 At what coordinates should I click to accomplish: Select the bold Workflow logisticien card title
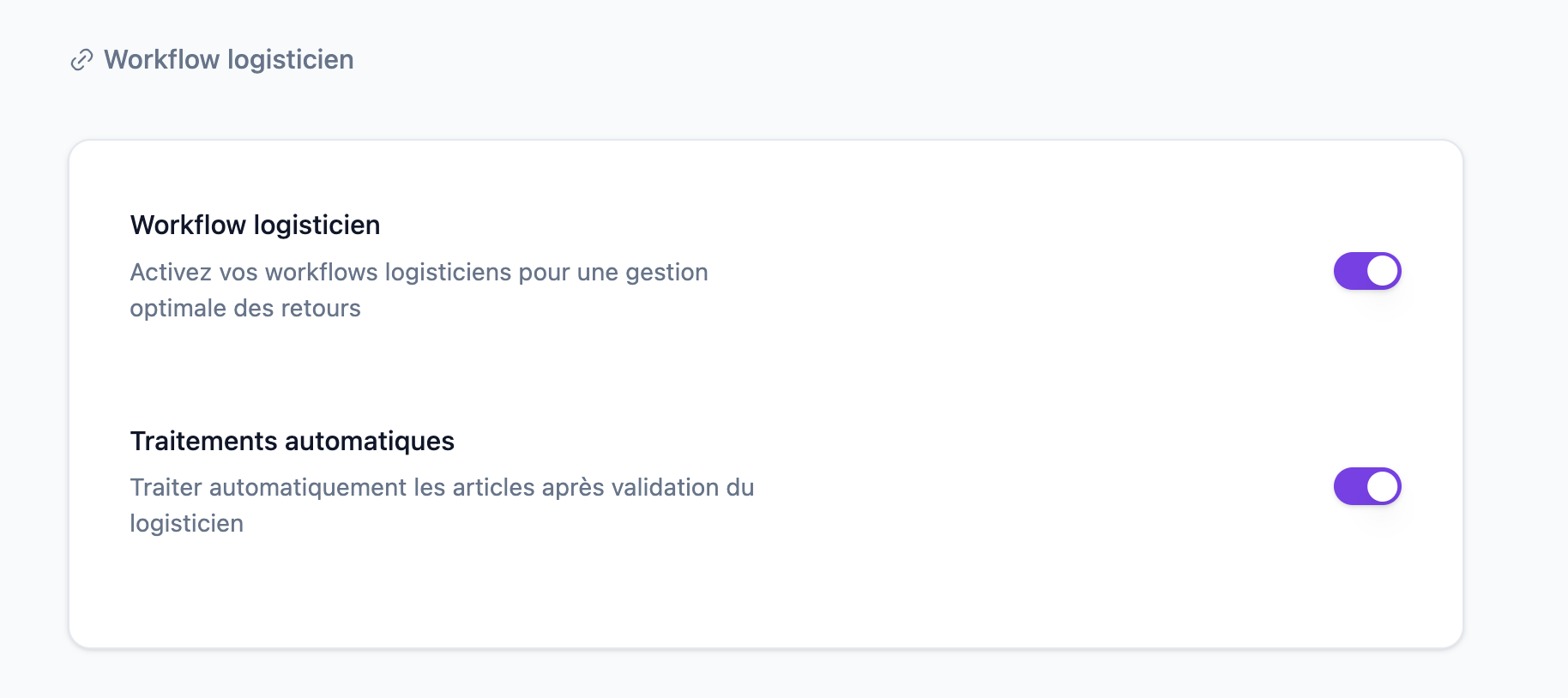pos(255,225)
